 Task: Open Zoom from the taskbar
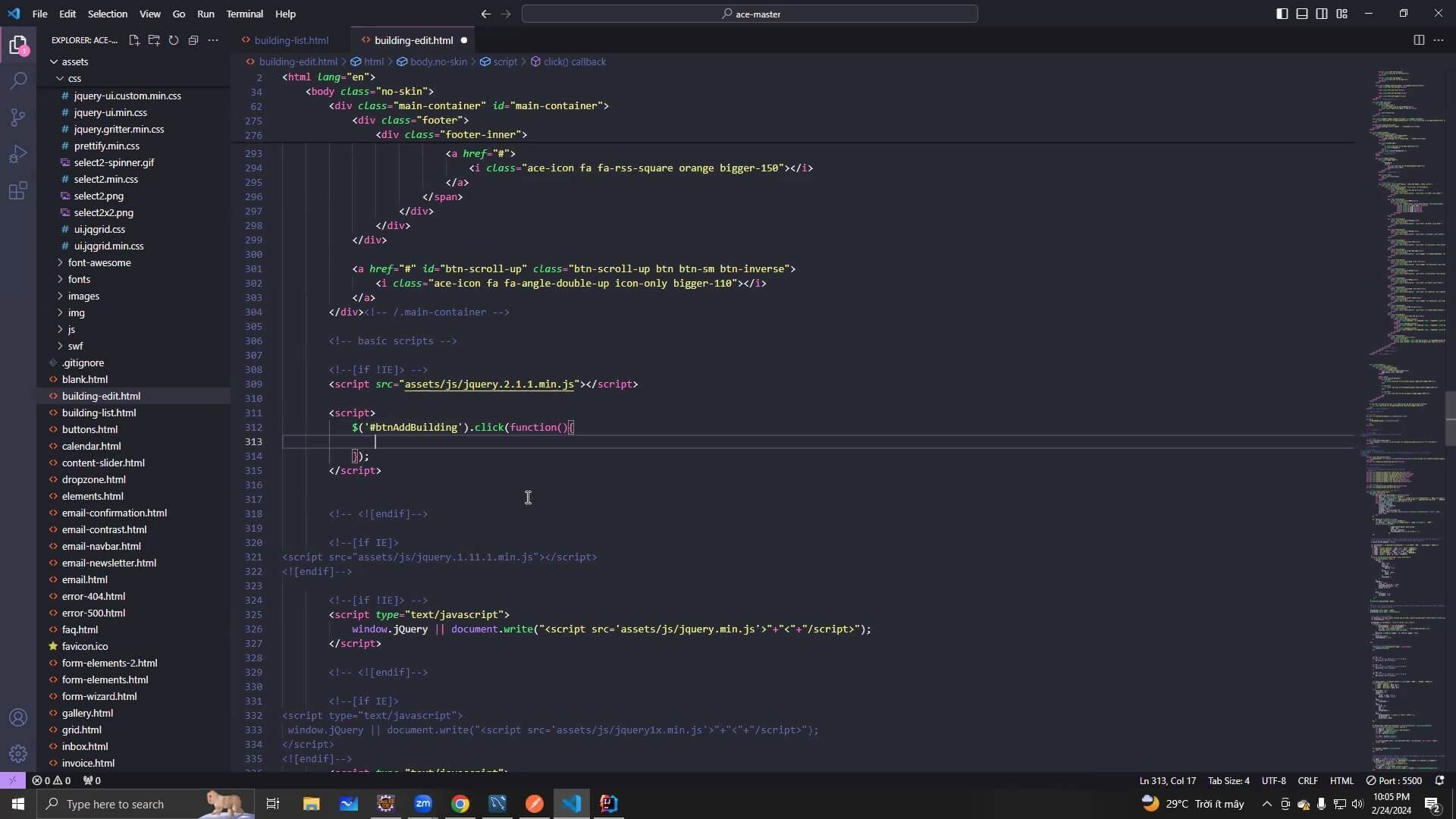423,804
